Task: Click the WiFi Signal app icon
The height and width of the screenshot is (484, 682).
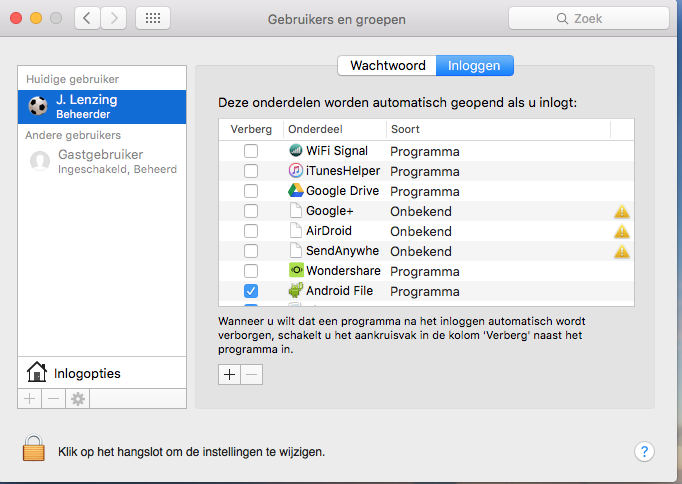Action: coord(296,151)
